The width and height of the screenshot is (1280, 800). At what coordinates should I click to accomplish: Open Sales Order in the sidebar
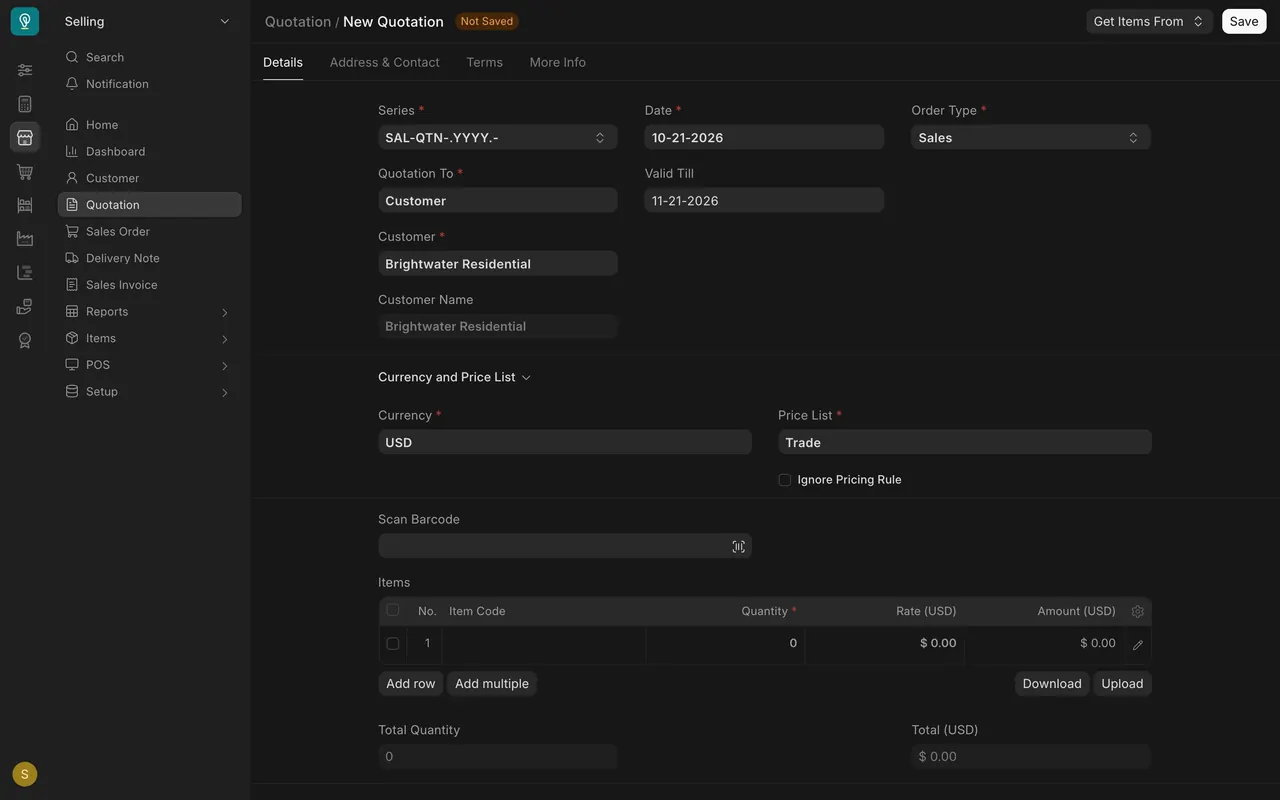(x=150, y=231)
